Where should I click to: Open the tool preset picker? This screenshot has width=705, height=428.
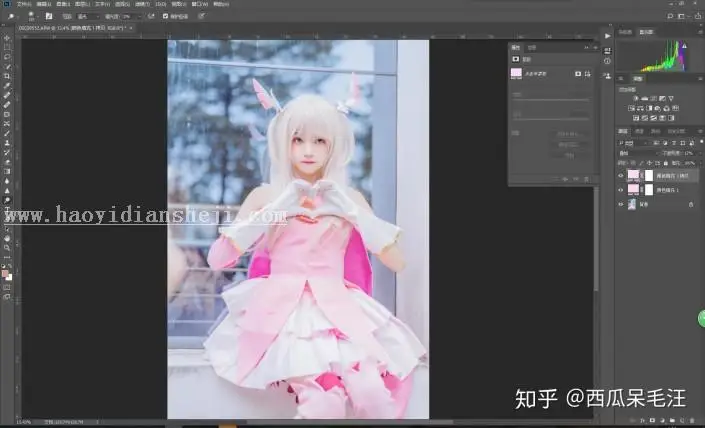click(x=11, y=16)
